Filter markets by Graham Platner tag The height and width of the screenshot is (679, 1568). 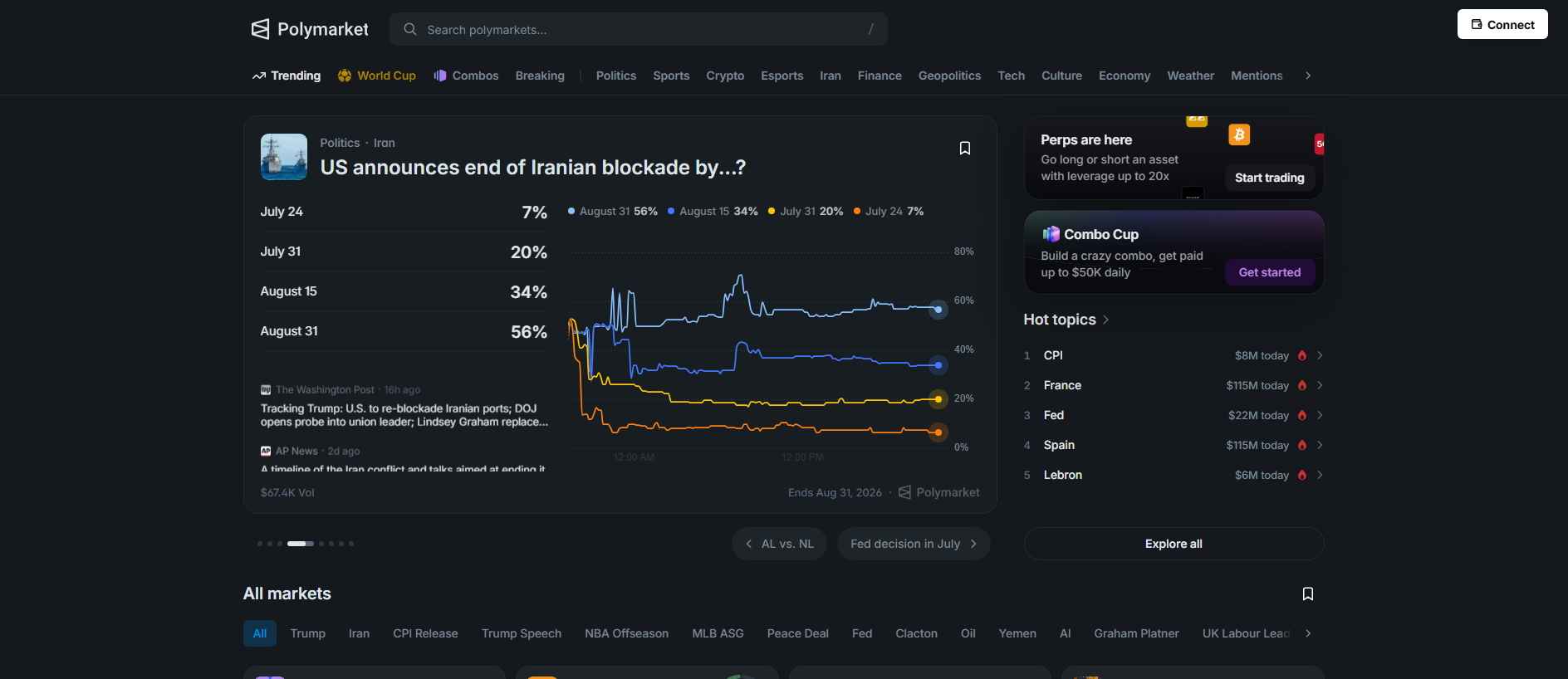(x=1136, y=633)
